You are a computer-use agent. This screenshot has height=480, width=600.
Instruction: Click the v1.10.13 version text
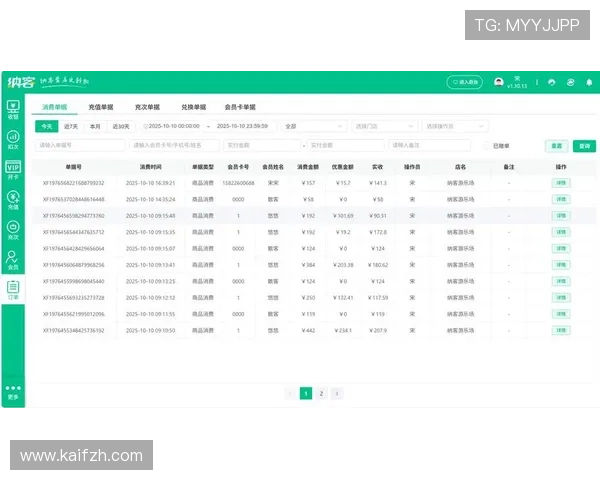[517, 86]
